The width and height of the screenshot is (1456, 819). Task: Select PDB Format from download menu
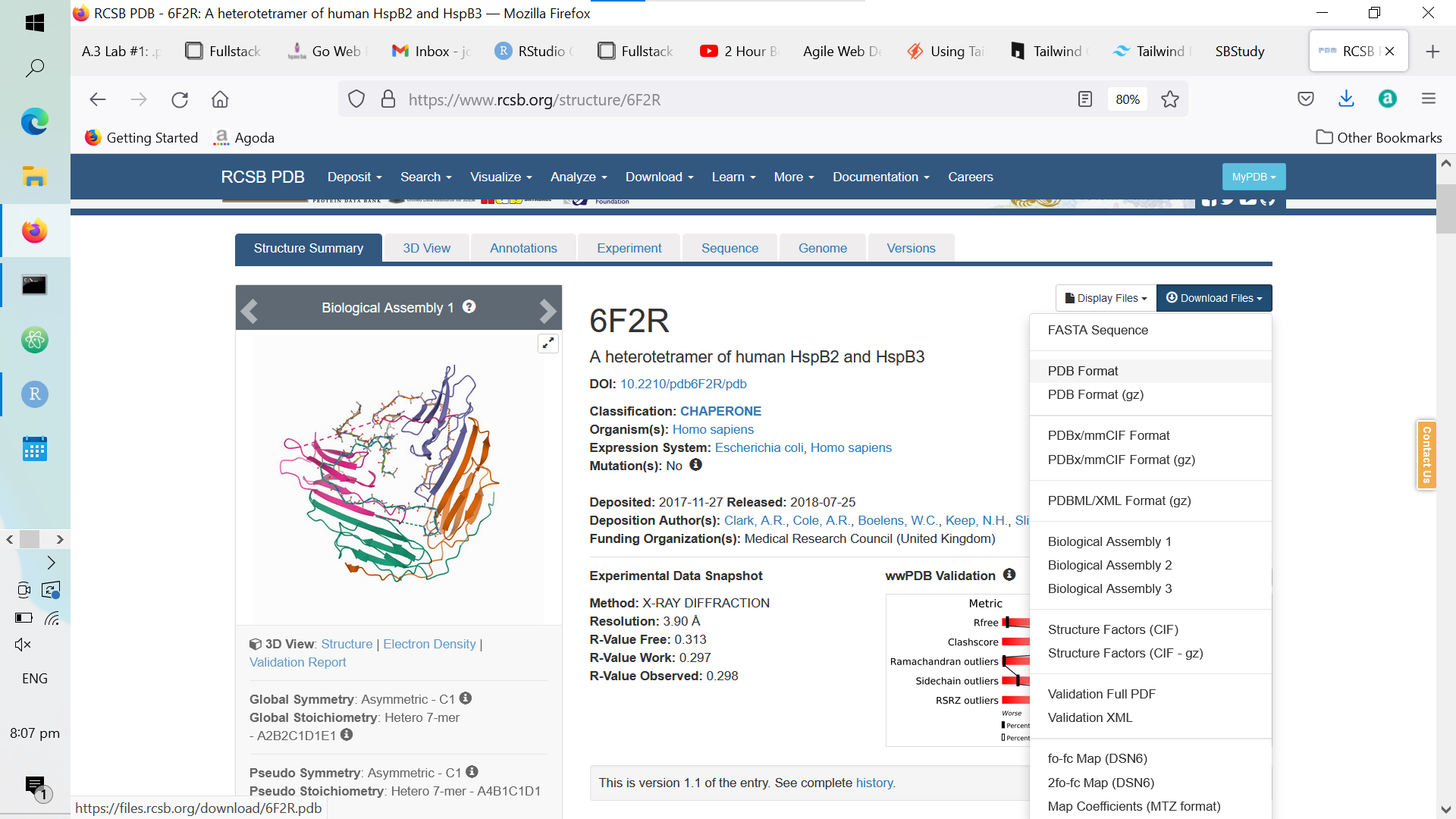pyautogui.click(x=1083, y=371)
